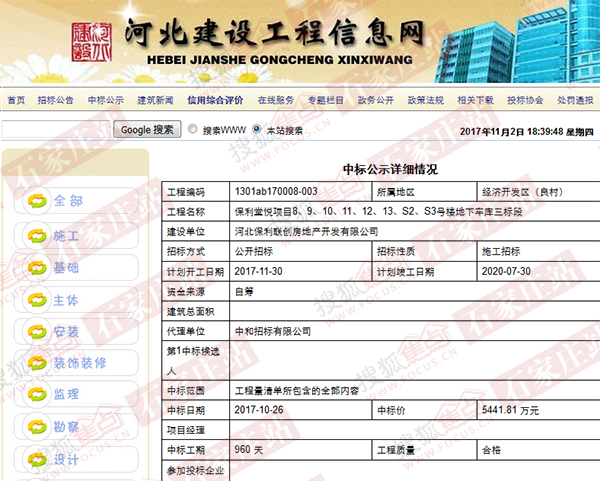The width and height of the screenshot is (600, 481).
Task: Open 在线服务 in navigation bar
Action: tap(276, 100)
